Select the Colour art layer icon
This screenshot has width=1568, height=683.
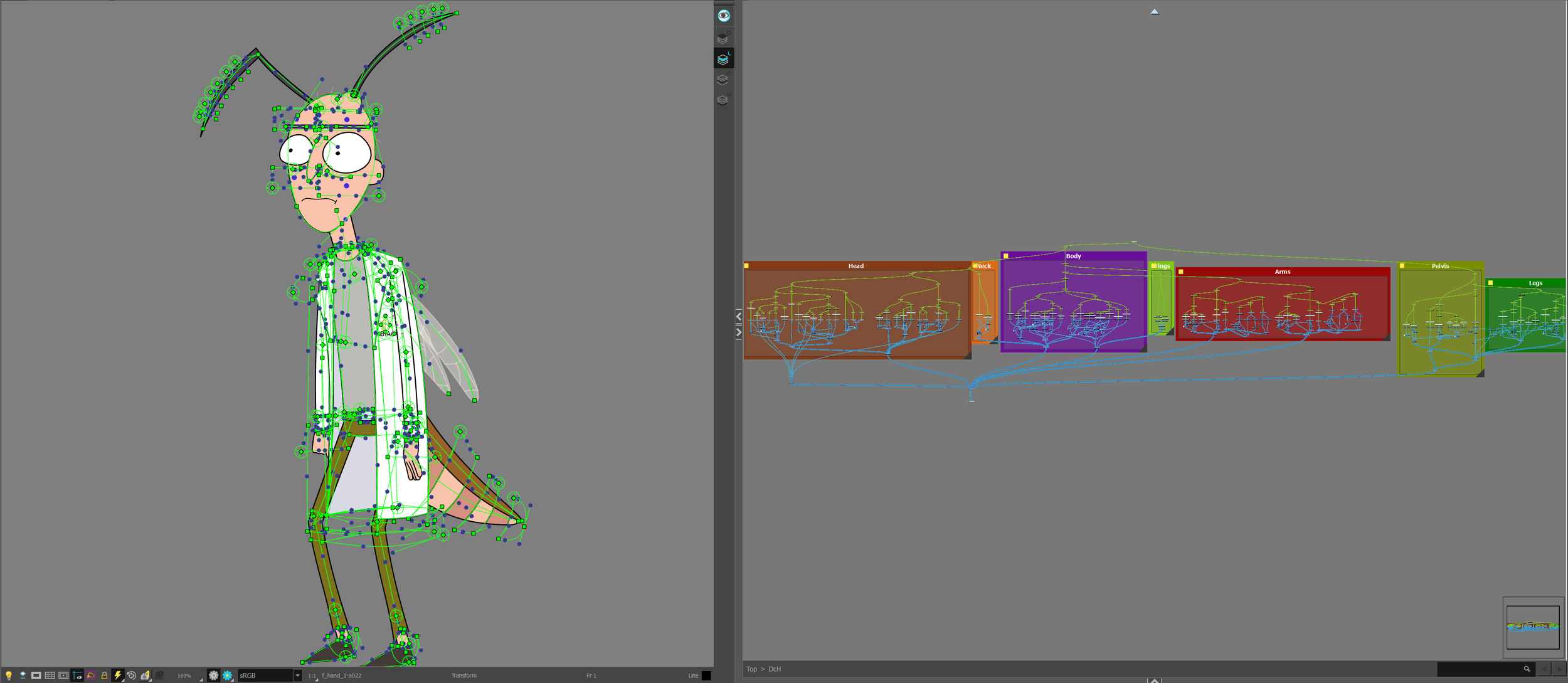click(723, 79)
